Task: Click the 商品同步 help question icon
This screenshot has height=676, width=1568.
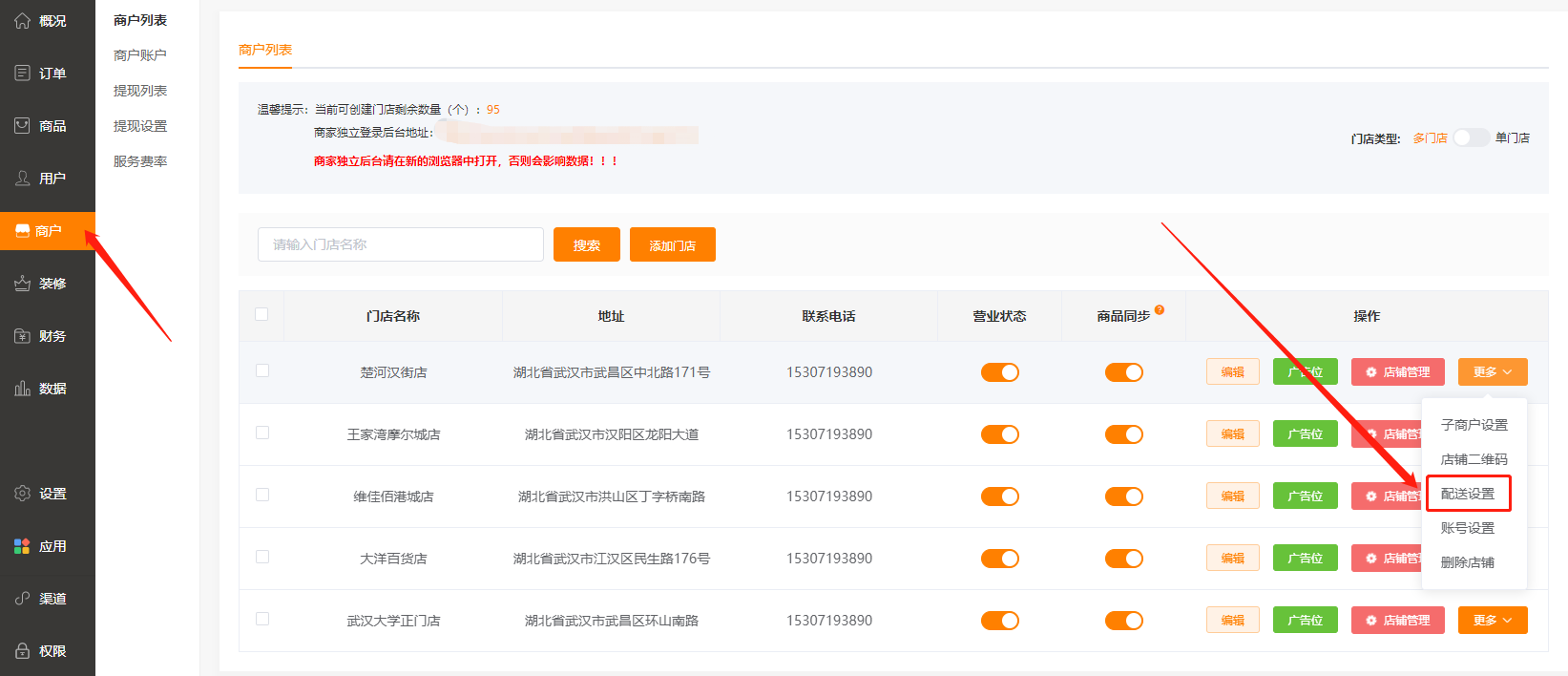Action: click(x=1160, y=309)
